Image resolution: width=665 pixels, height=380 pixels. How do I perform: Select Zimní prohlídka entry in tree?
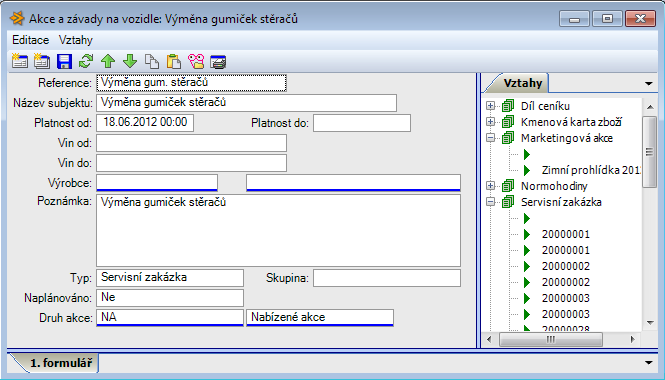[591, 170]
